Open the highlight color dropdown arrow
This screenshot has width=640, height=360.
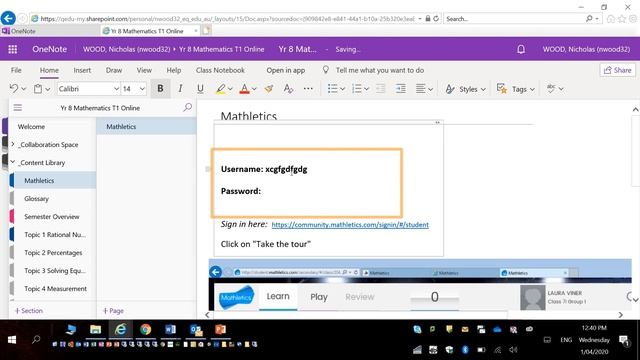point(230,89)
